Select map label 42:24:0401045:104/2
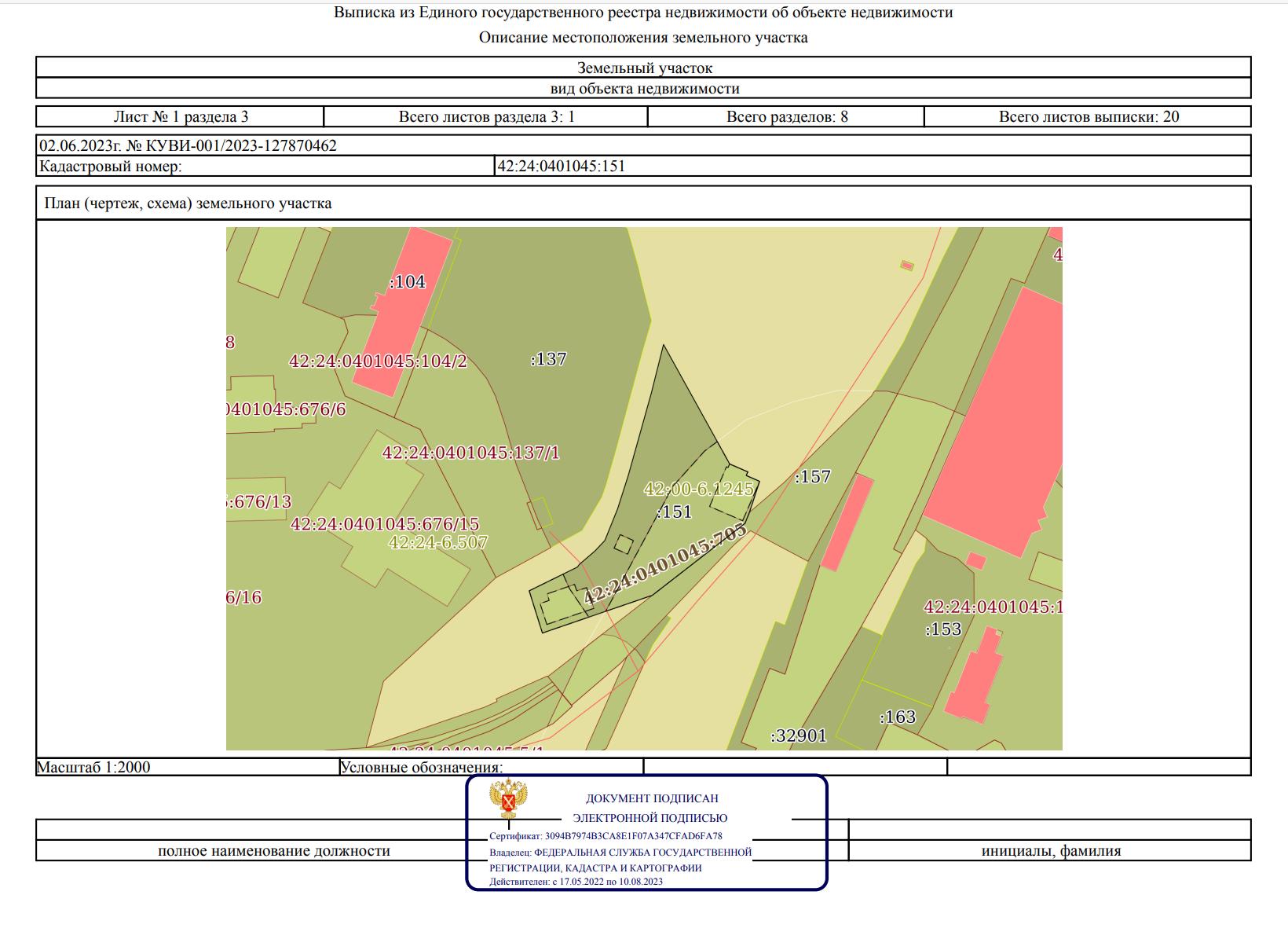This screenshot has width=1288, height=939. coord(378,361)
